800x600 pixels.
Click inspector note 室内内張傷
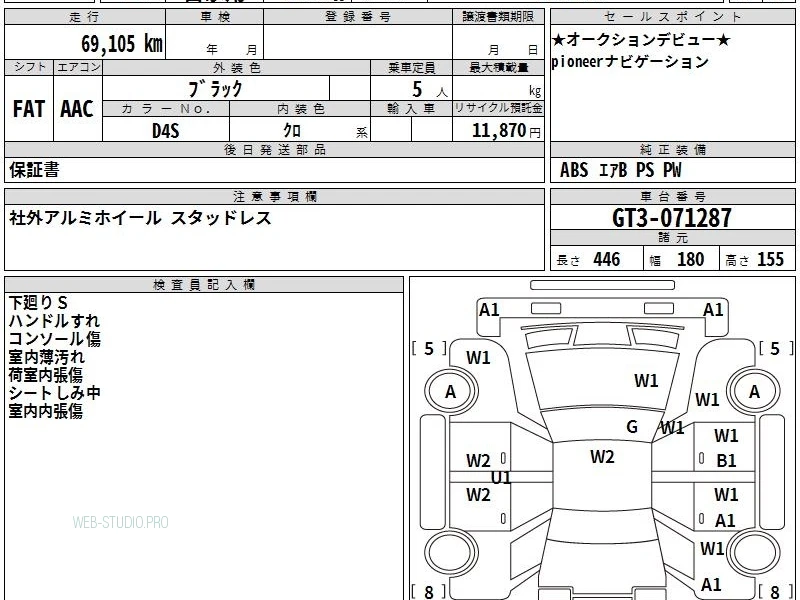[45, 411]
